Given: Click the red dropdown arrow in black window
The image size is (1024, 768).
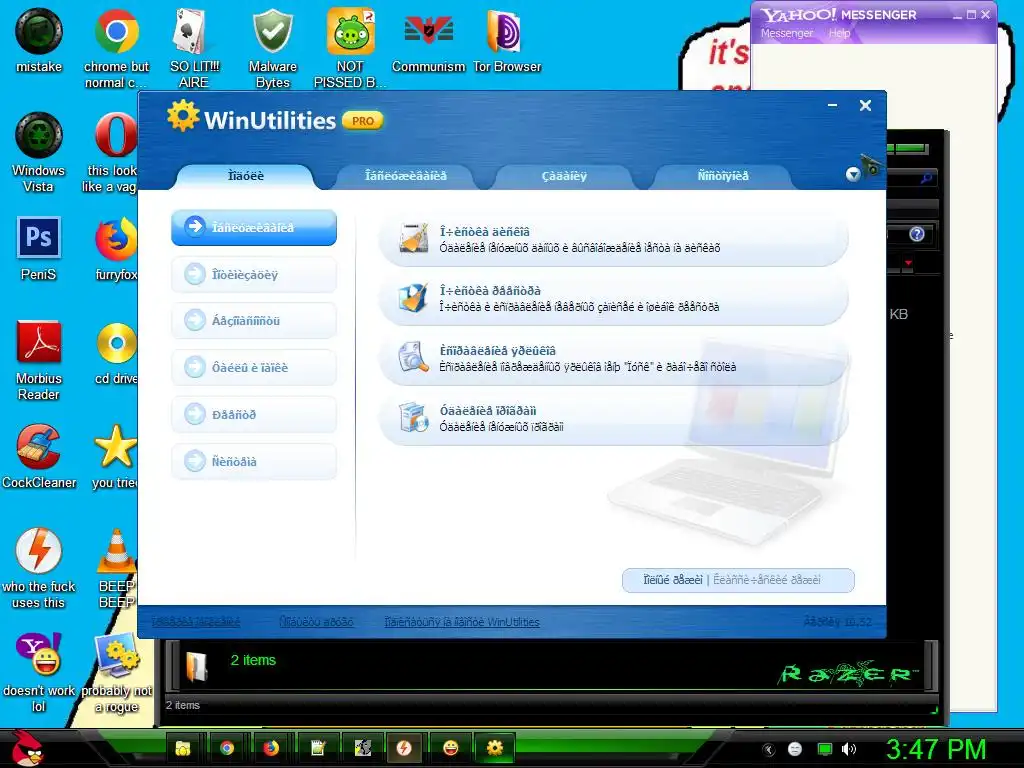Looking at the screenshot, I should tap(908, 263).
